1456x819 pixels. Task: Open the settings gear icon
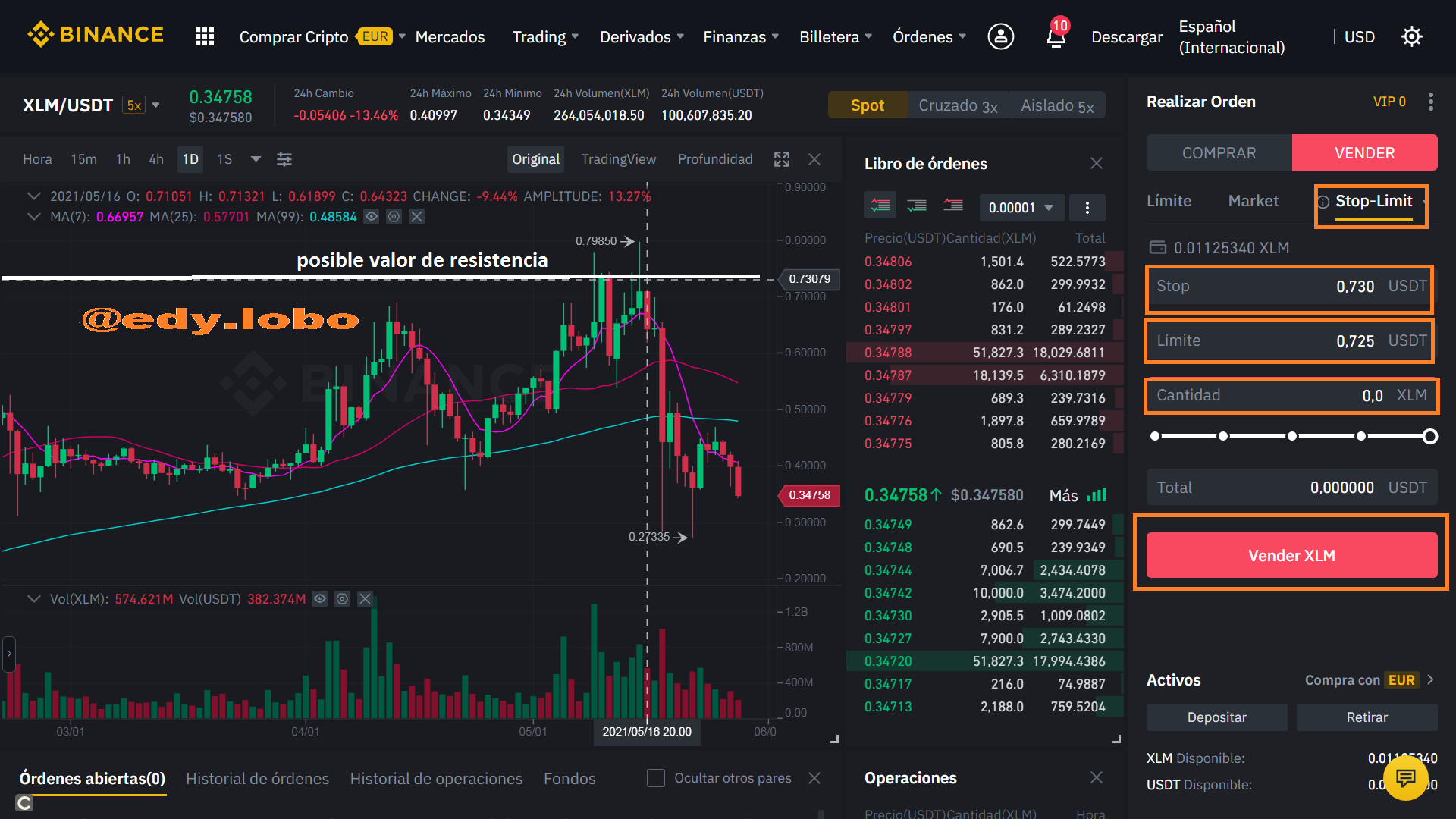pyautogui.click(x=1412, y=36)
